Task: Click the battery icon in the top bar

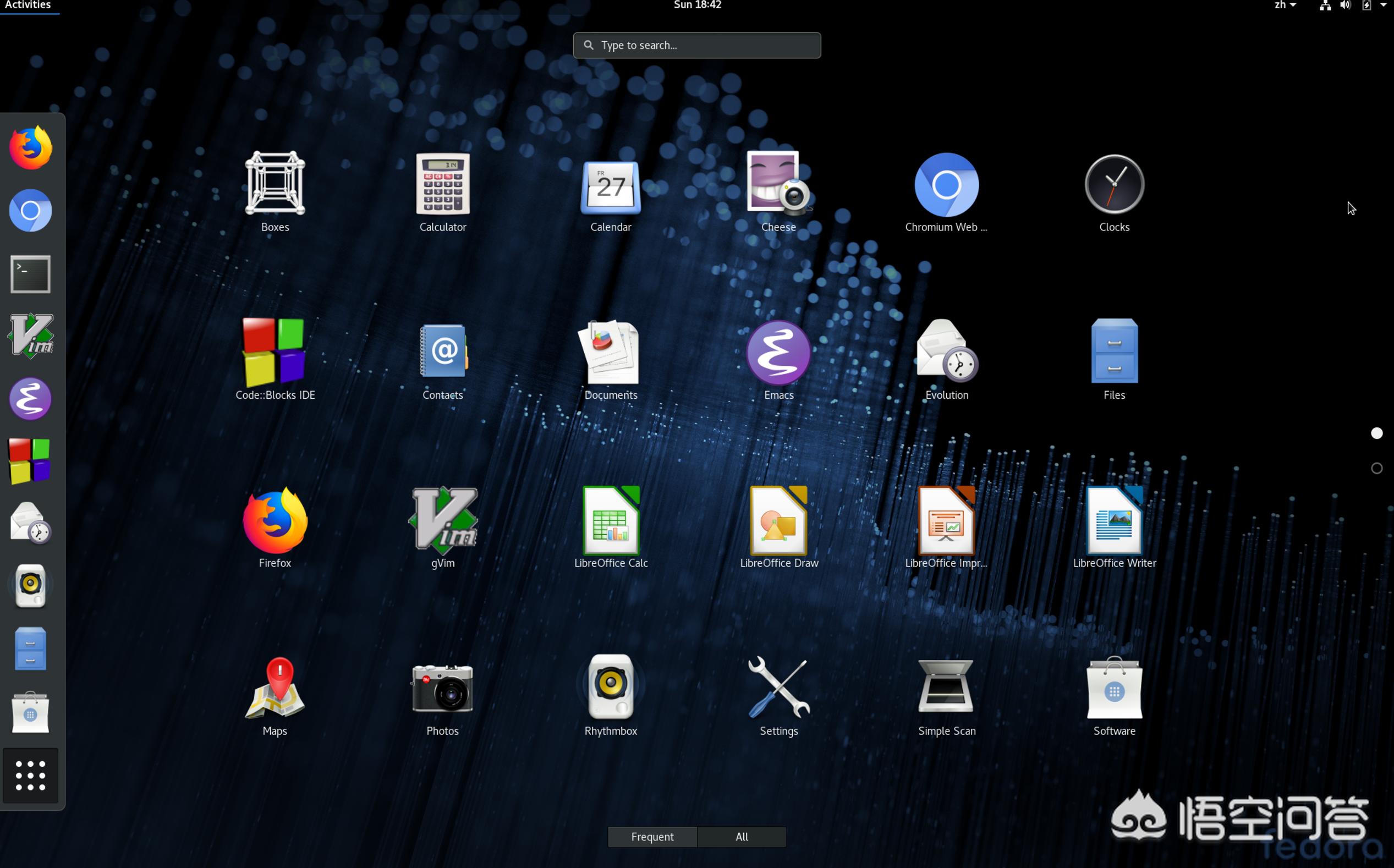Action: [x=1367, y=6]
